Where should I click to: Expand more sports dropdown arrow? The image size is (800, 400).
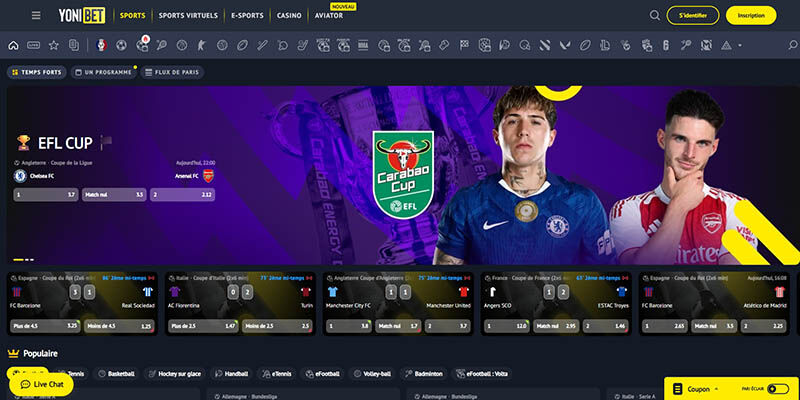point(740,45)
